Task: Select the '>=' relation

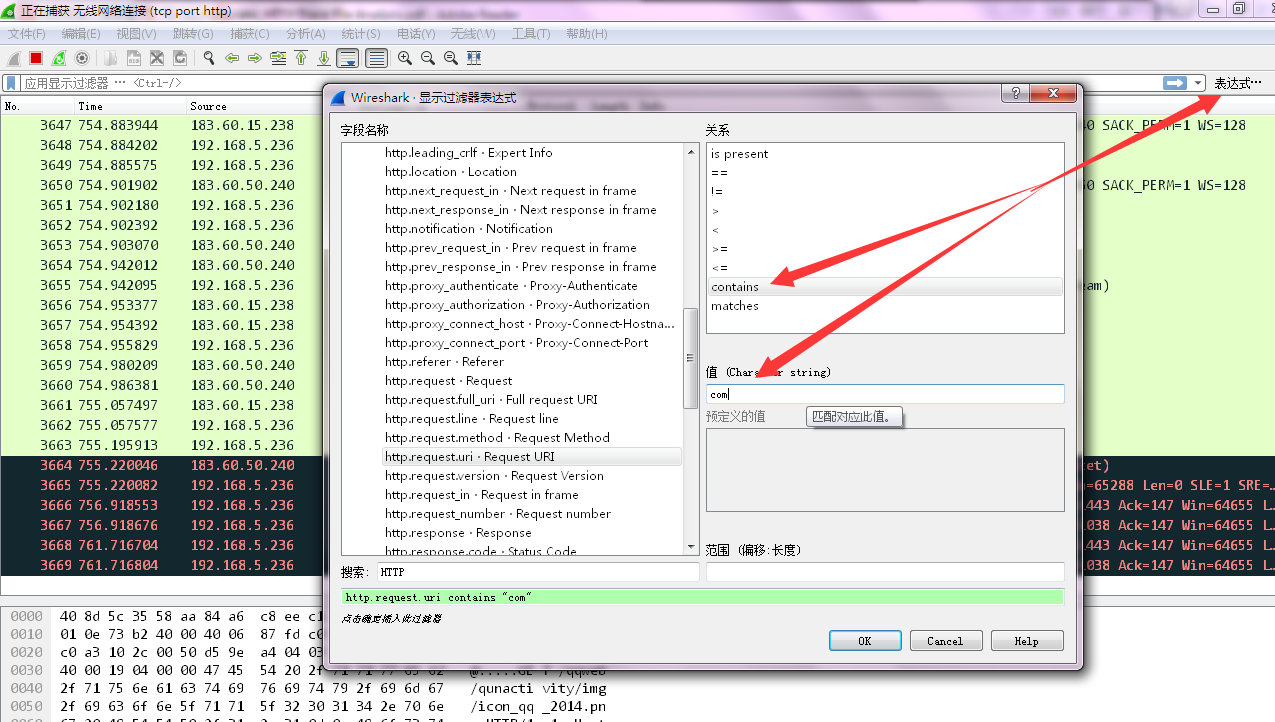Action: pos(884,249)
